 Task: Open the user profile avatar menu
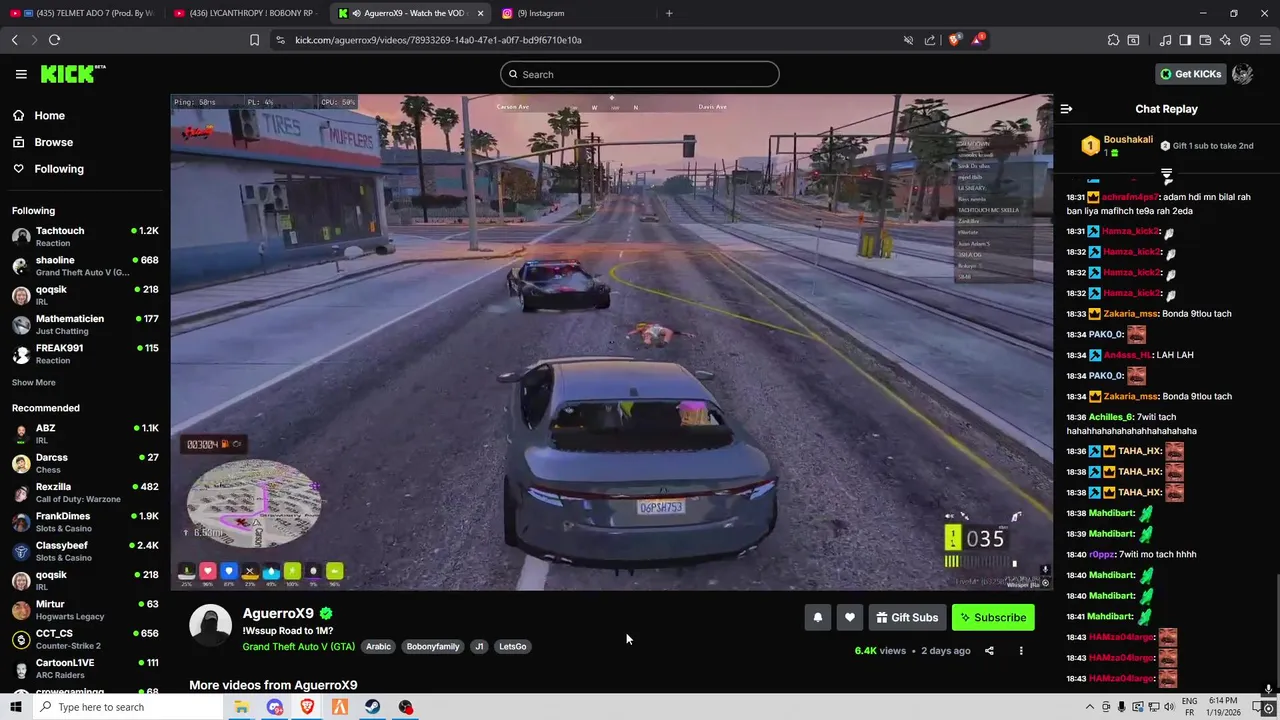(1242, 74)
